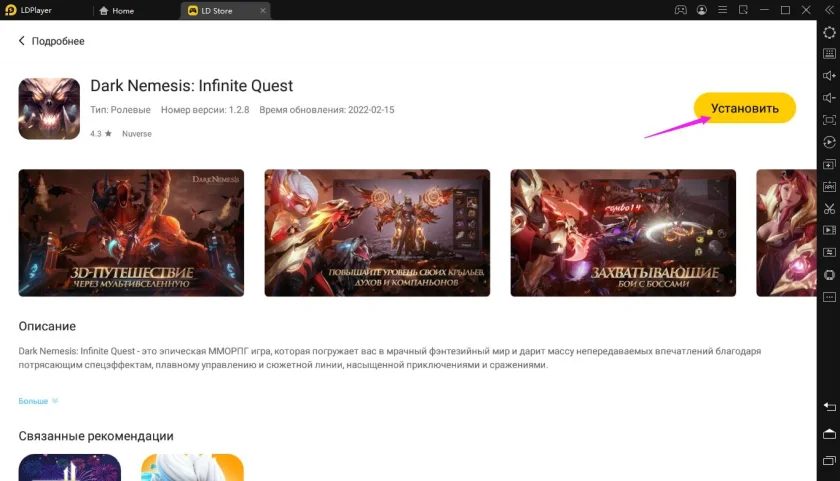Screen dimensions: 840x481
Task: Click the Время обновления: 2022-02-15 text
Action: click(327, 110)
